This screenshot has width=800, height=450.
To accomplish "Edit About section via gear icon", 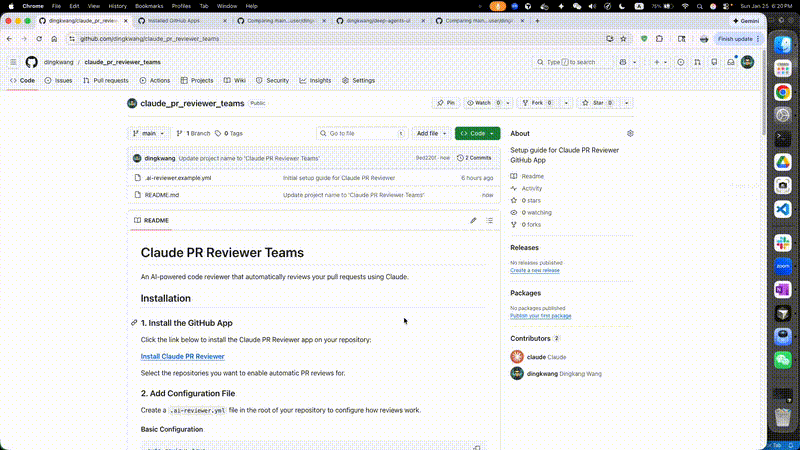I will pyautogui.click(x=630, y=133).
